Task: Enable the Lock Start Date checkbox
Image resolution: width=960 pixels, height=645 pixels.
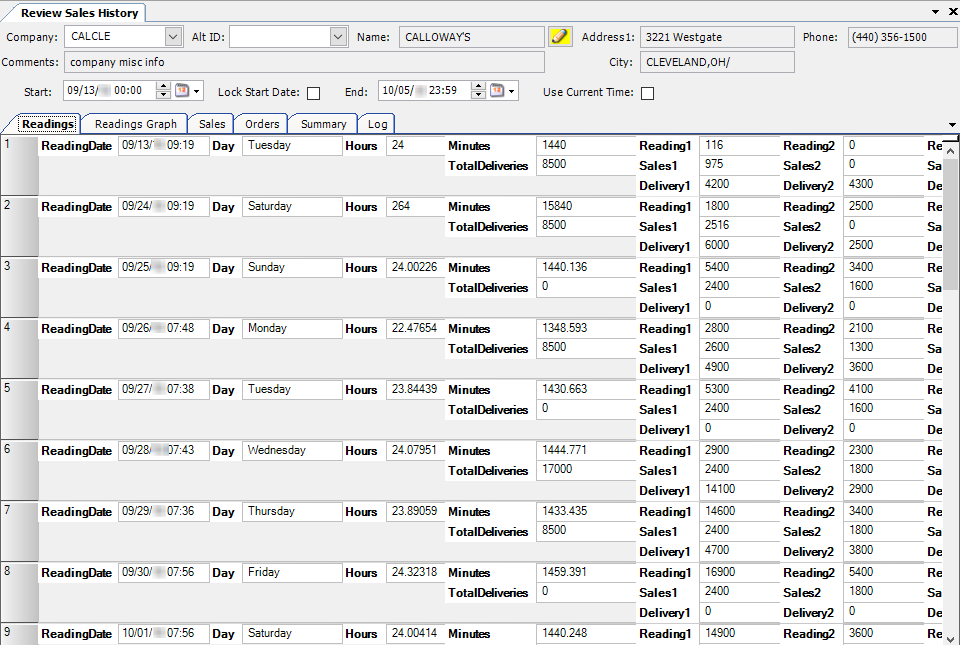Action: coord(314,93)
